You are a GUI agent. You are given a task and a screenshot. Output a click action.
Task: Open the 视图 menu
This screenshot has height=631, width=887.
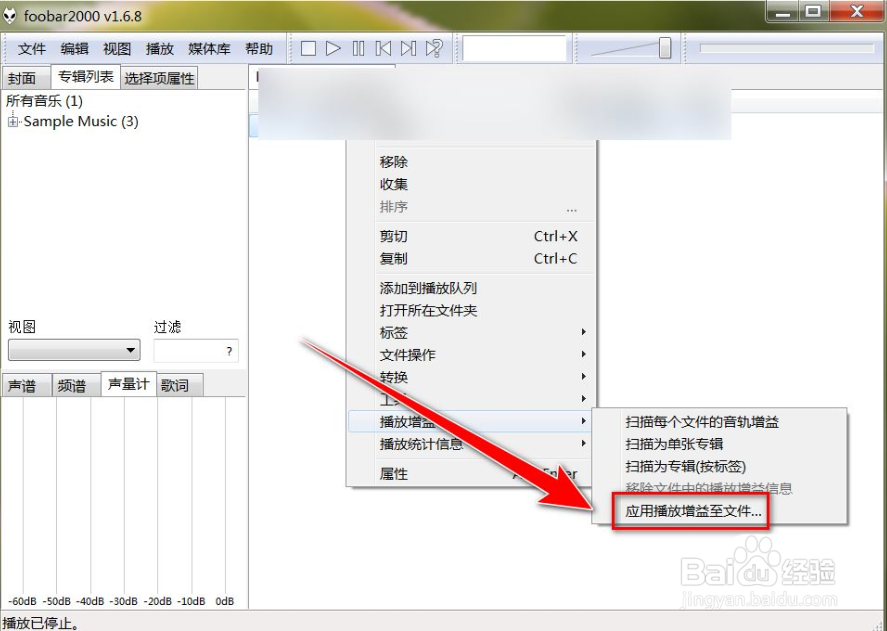(x=117, y=49)
